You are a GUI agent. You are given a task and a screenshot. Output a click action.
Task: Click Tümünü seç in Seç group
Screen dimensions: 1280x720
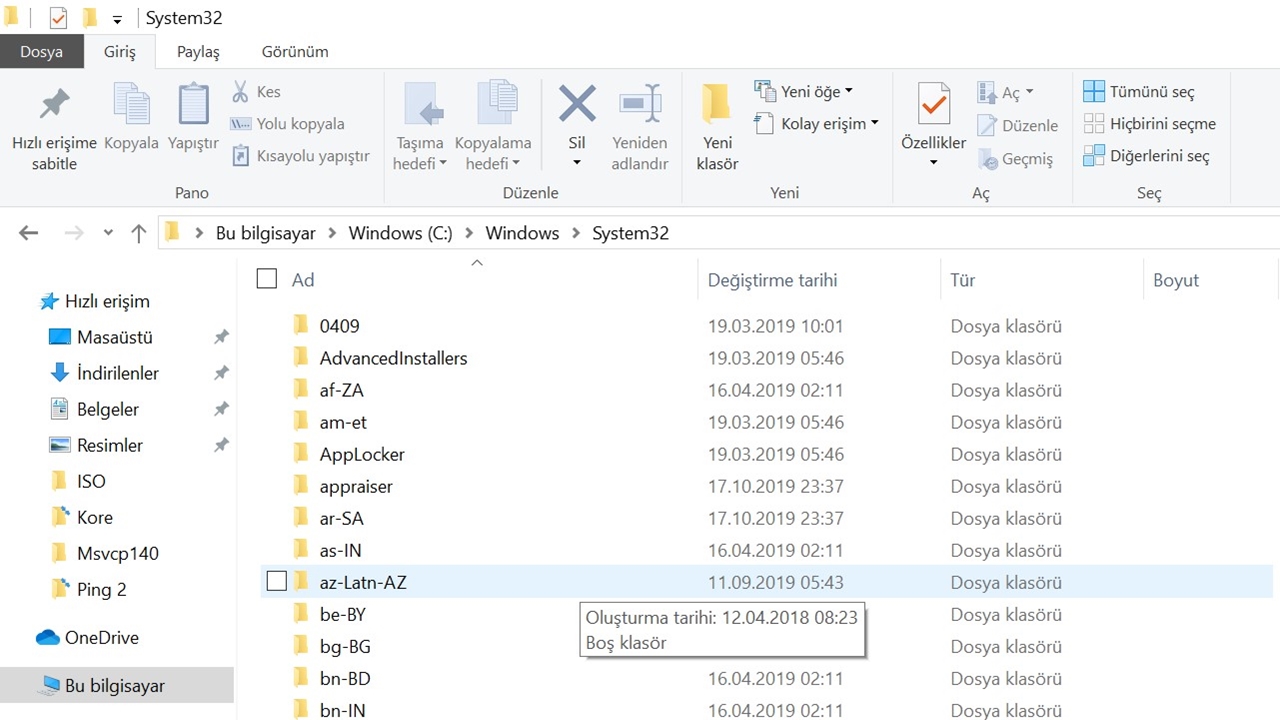point(1139,92)
